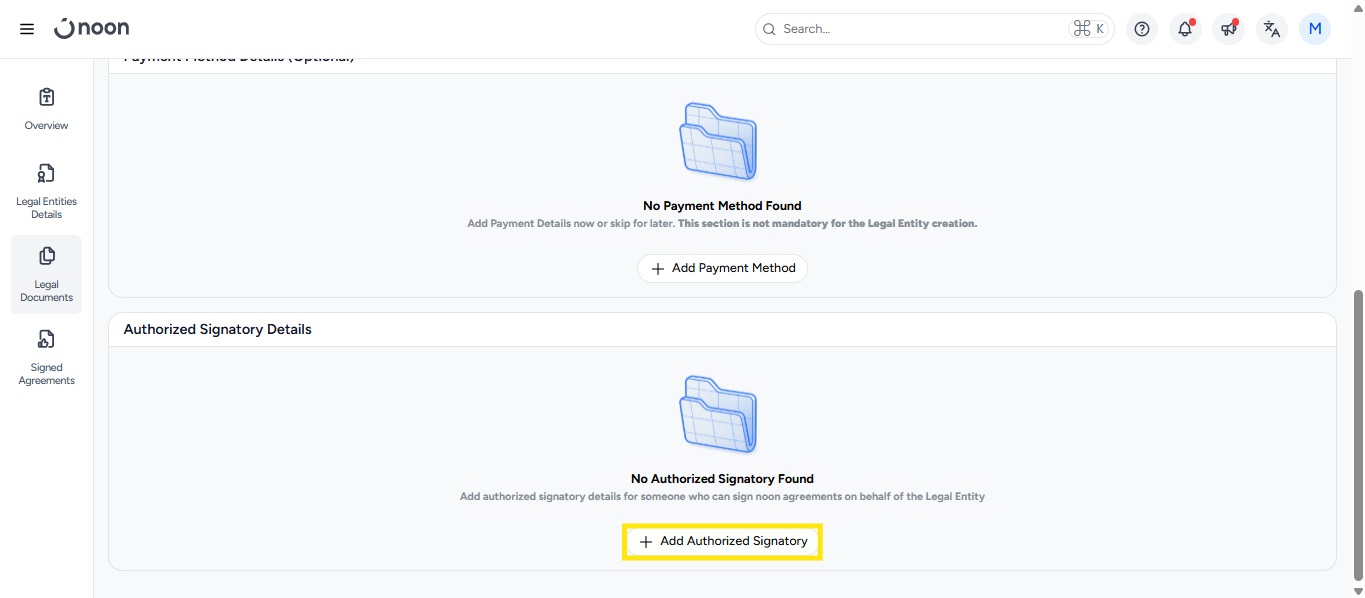Click the folder illustration above No Authorized Signatory Found
The height and width of the screenshot is (598, 1365).
pos(718,414)
